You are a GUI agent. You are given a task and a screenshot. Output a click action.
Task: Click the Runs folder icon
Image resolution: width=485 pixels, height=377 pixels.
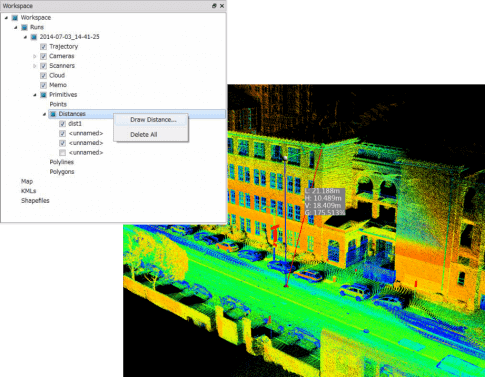[24, 27]
